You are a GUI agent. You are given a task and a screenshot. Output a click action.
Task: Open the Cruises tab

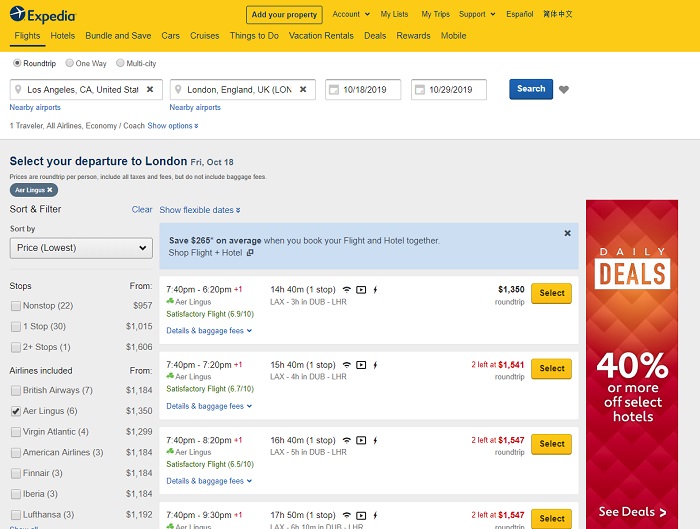(x=204, y=36)
